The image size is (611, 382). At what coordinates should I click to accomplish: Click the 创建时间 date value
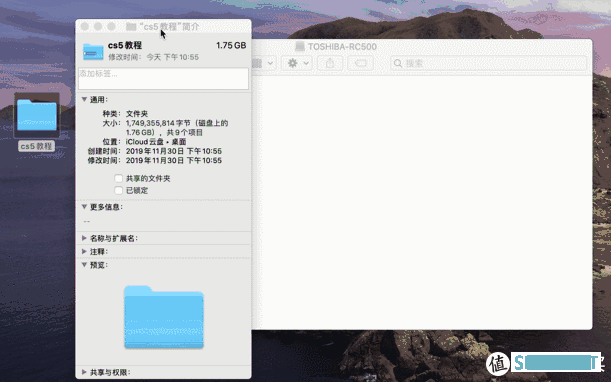tap(174, 151)
